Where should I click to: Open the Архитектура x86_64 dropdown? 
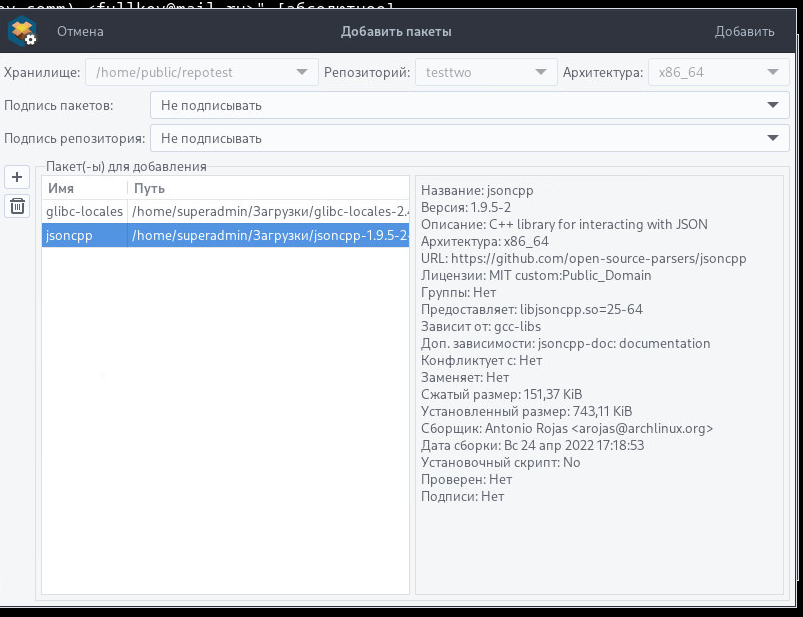coord(716,72)
